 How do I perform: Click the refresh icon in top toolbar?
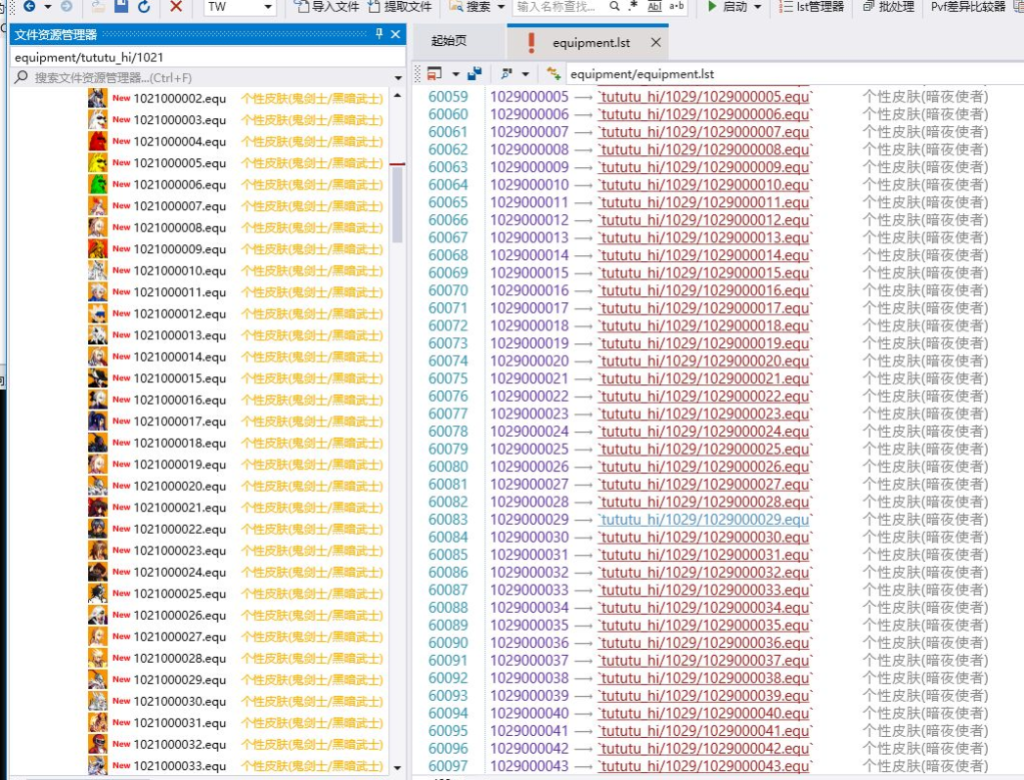point(144,7)
